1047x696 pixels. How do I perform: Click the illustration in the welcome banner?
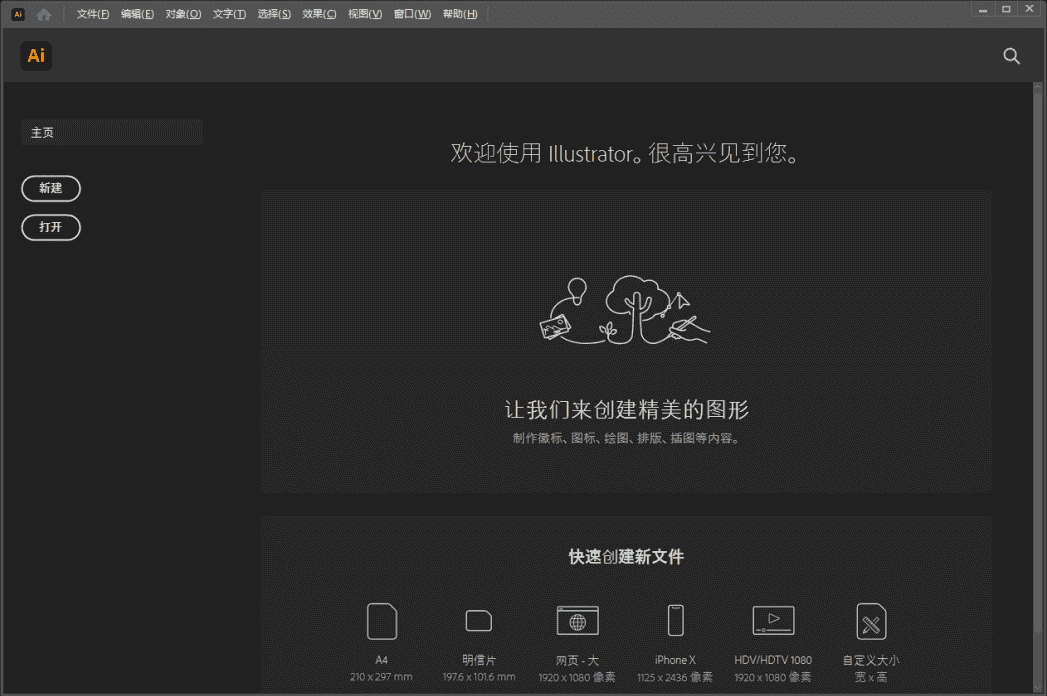[624, 313]
